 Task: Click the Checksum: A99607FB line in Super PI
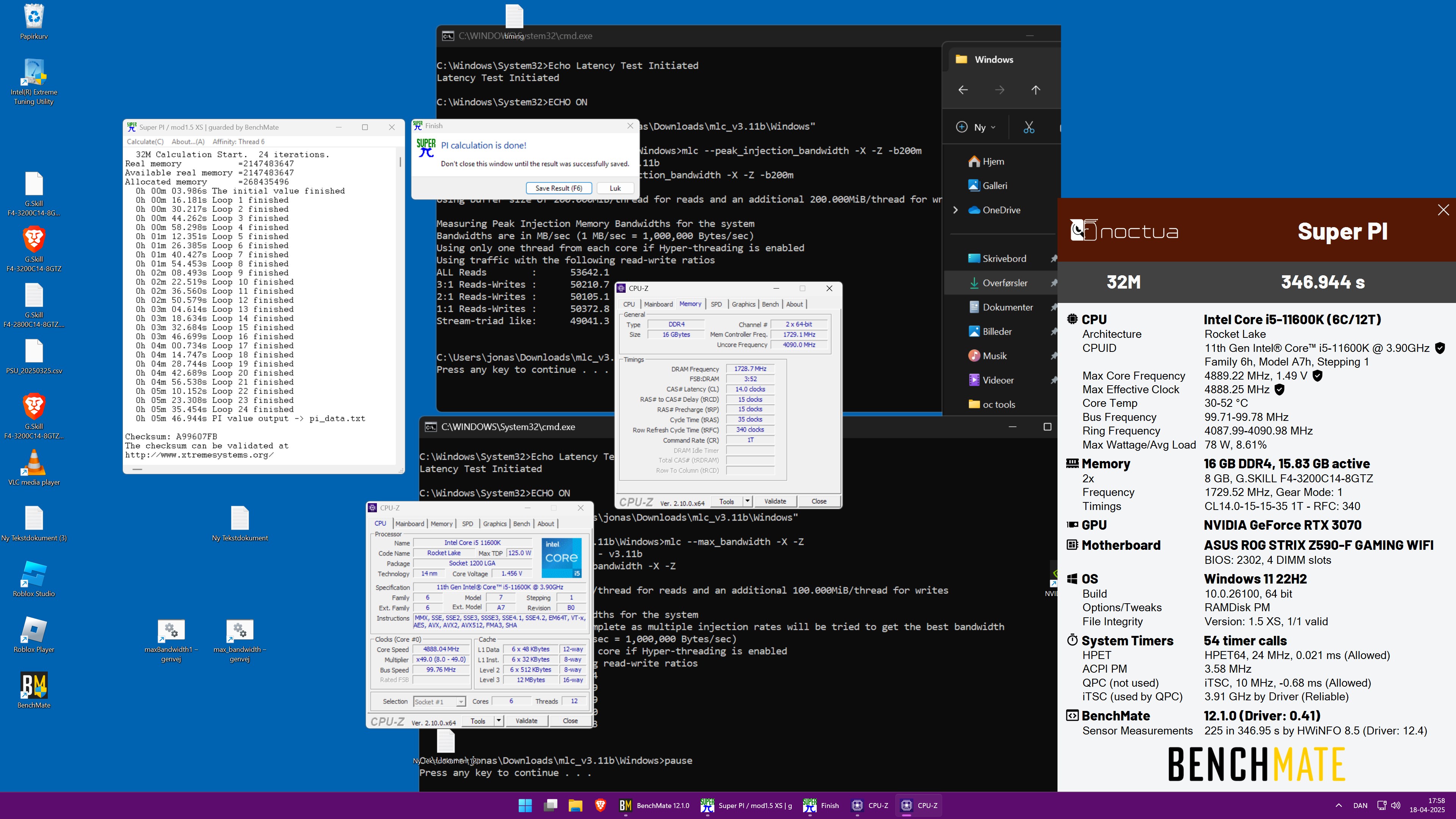click(171, 436)
